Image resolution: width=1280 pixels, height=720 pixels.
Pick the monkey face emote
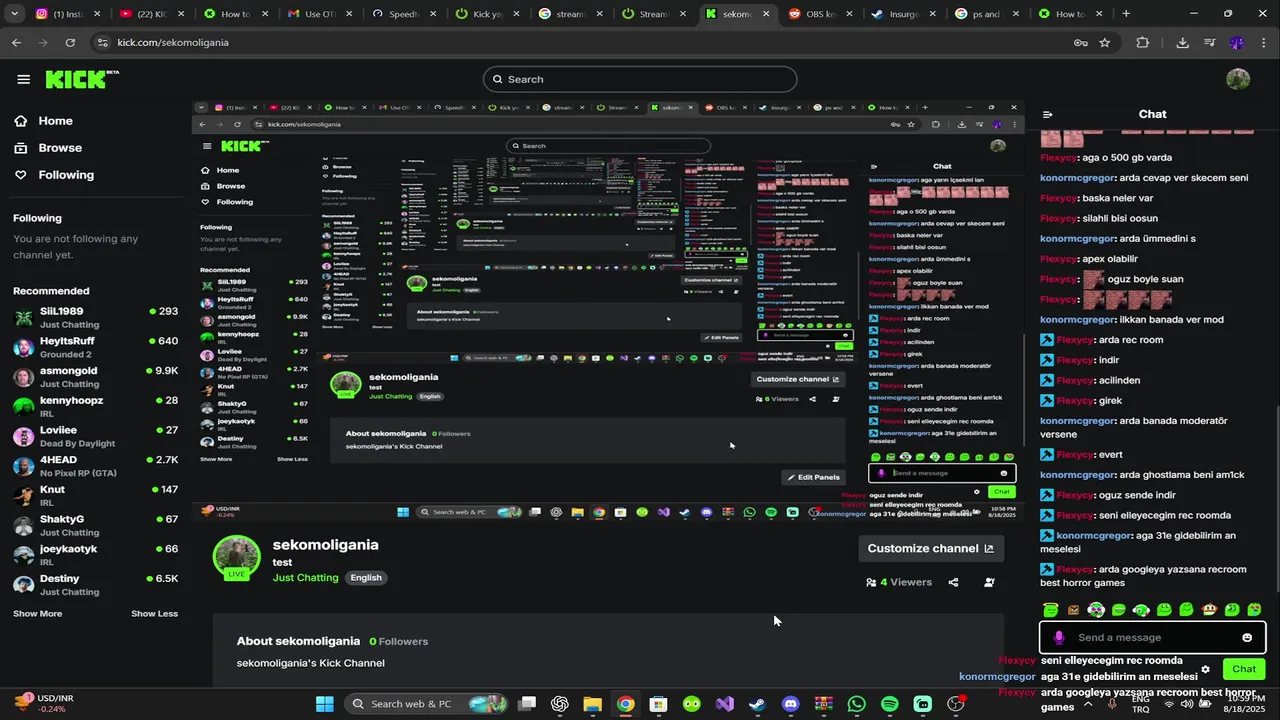point(1209,609)
